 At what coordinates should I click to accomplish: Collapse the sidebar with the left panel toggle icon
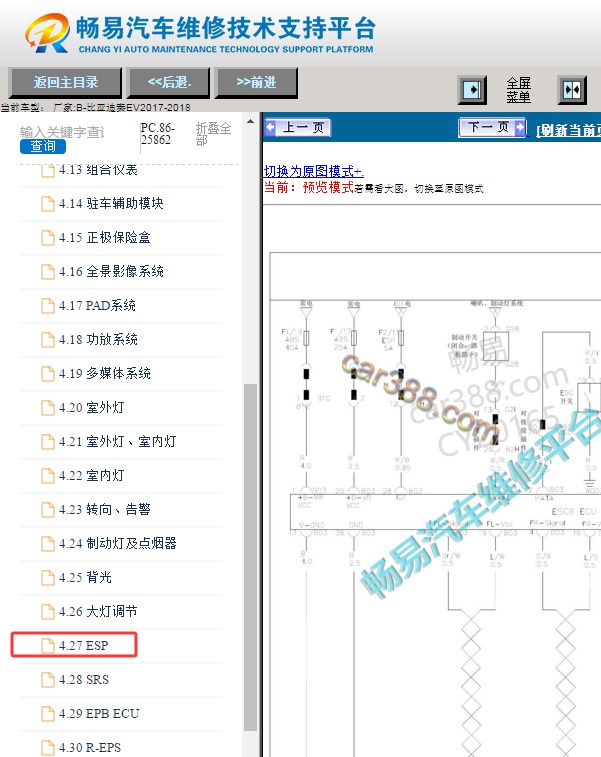point(472,90)
